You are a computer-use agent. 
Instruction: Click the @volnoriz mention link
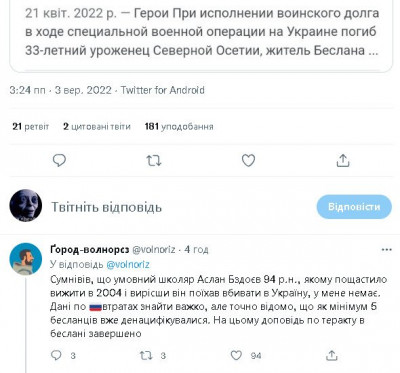[x=128, y=265]
